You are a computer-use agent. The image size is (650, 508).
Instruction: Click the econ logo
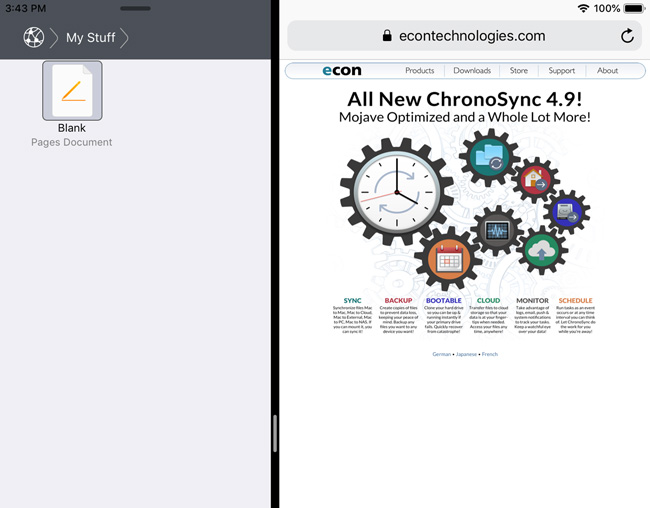click(x=342, y=71)
